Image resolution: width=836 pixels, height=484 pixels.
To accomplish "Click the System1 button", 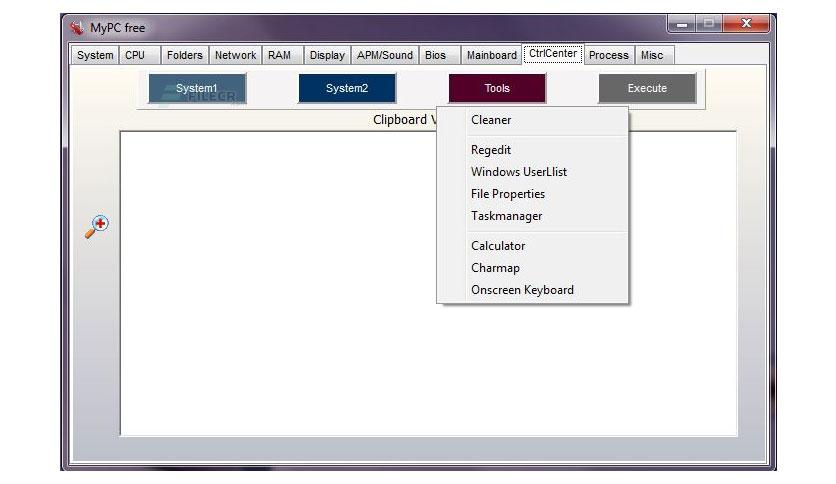I will tap(197, 88).
